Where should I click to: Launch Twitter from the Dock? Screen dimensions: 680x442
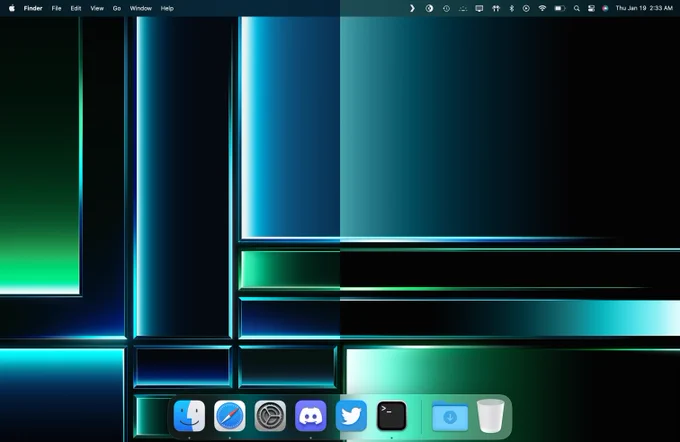(351, 416)
